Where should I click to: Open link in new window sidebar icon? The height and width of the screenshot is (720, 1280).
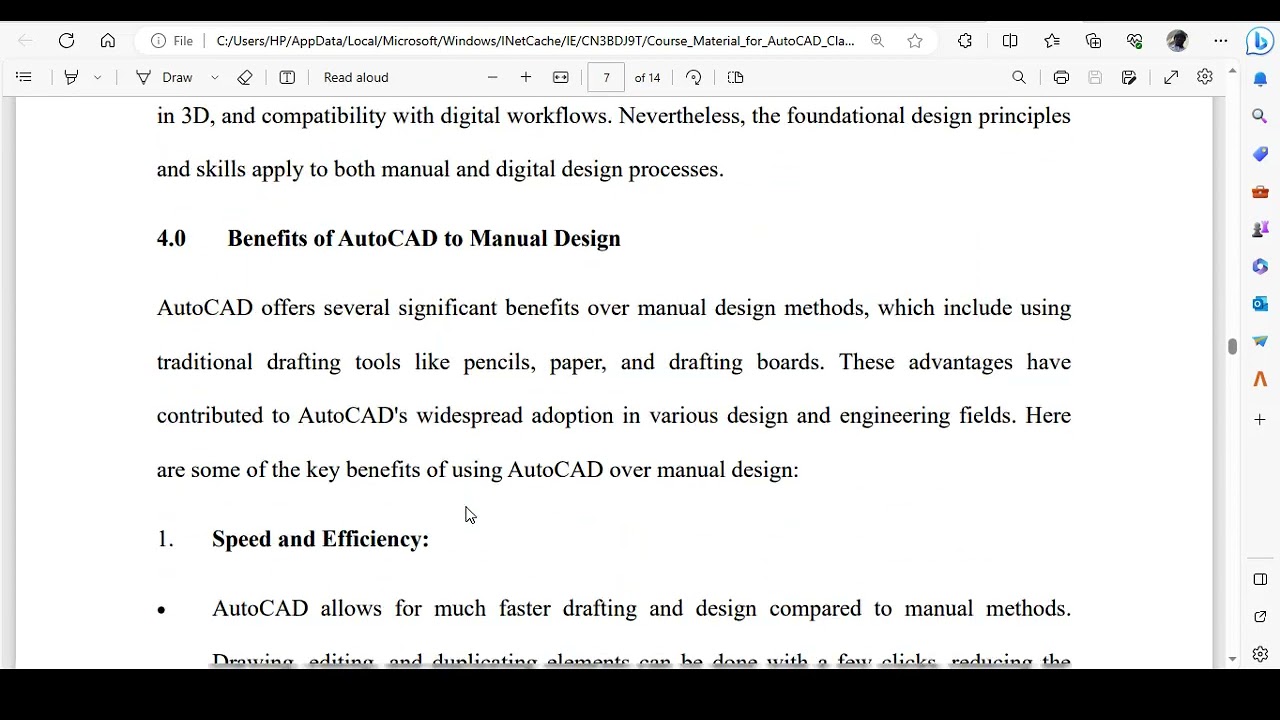[x=1260, y=617]
